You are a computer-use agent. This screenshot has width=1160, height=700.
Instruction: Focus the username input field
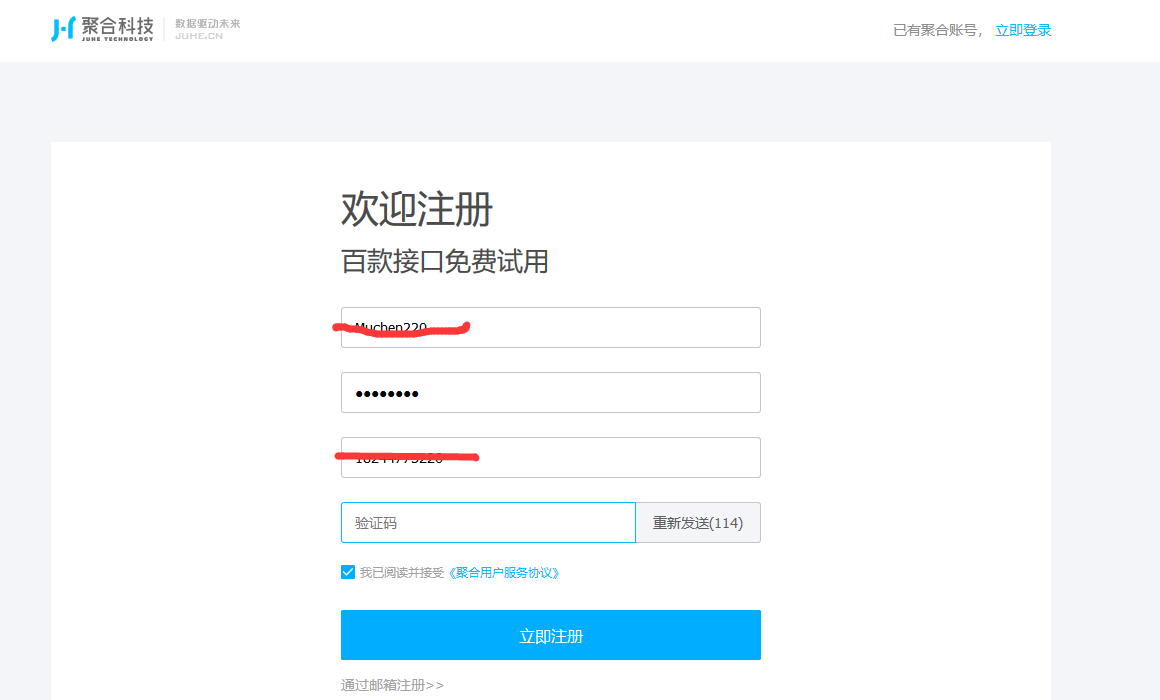(x=550, y=327)
